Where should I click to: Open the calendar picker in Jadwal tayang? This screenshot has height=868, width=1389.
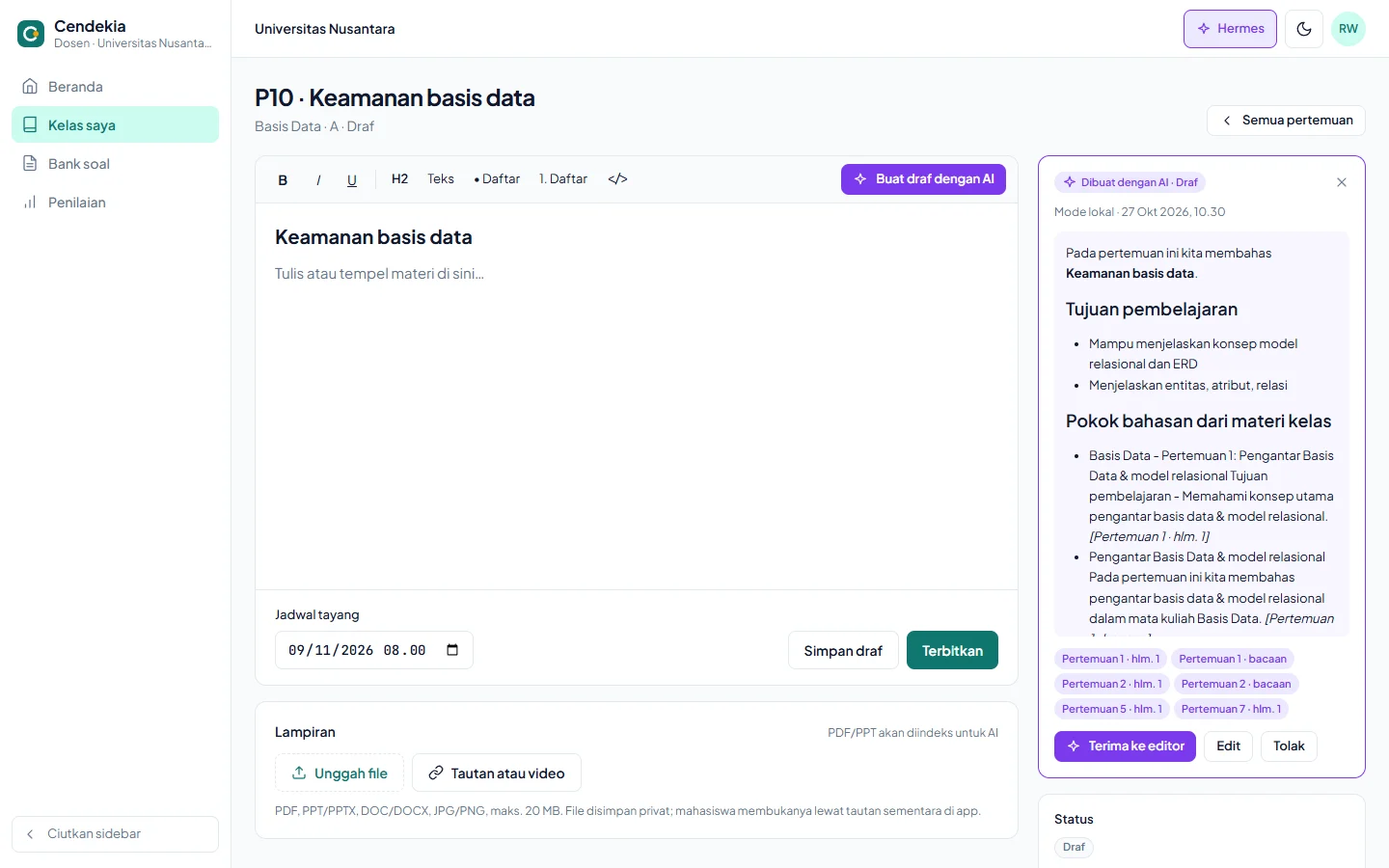452,650
